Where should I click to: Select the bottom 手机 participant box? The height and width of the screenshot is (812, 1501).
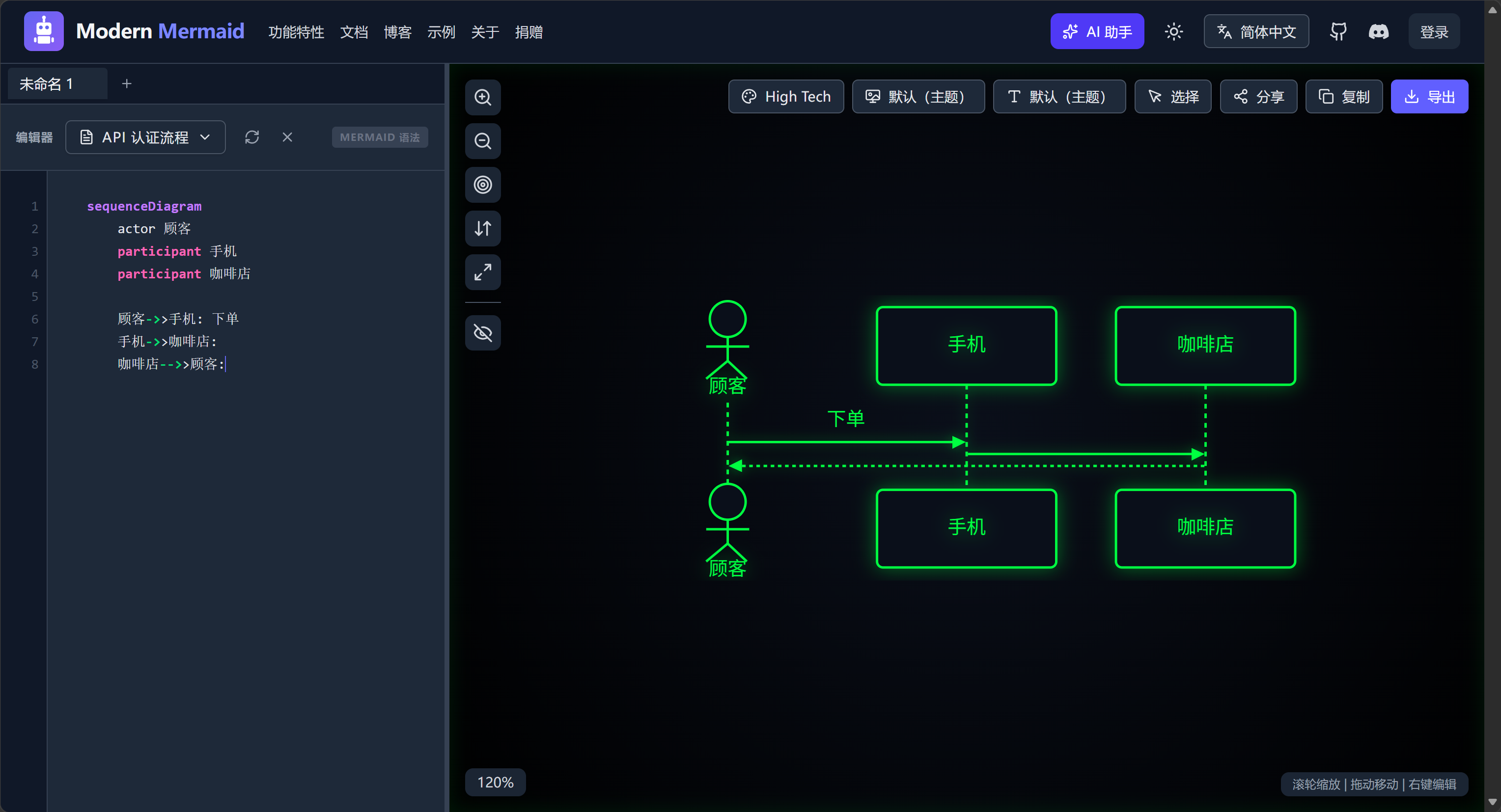click(x=966, y=528)
